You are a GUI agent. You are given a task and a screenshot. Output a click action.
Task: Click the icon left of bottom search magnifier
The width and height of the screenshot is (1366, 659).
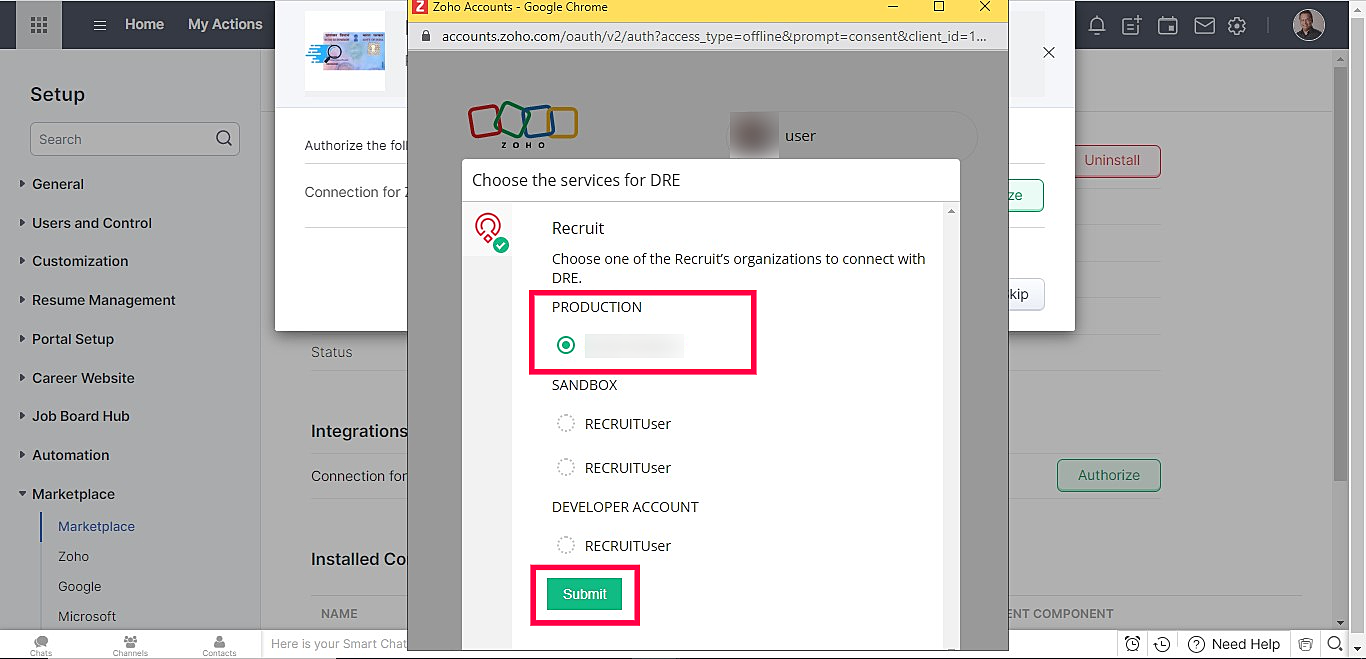tap(1305, 644)
